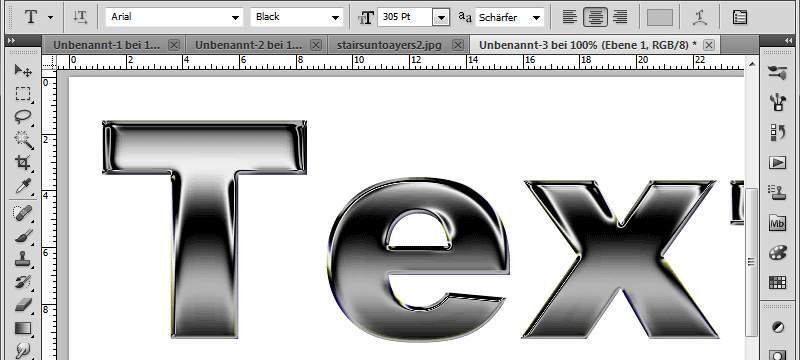Open the text color swatch

pos(660,17)
